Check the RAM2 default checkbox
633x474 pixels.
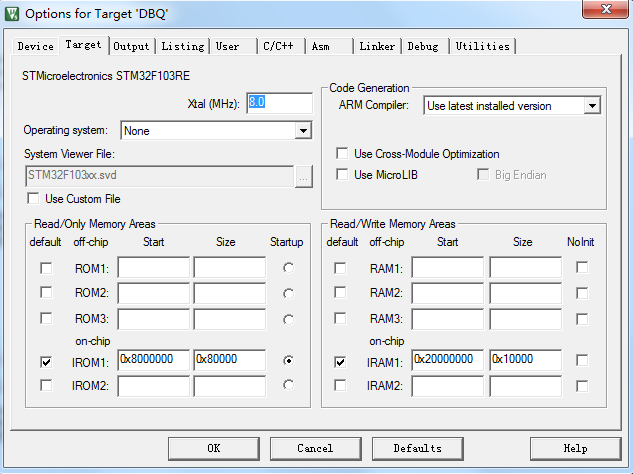coord(340,292)
